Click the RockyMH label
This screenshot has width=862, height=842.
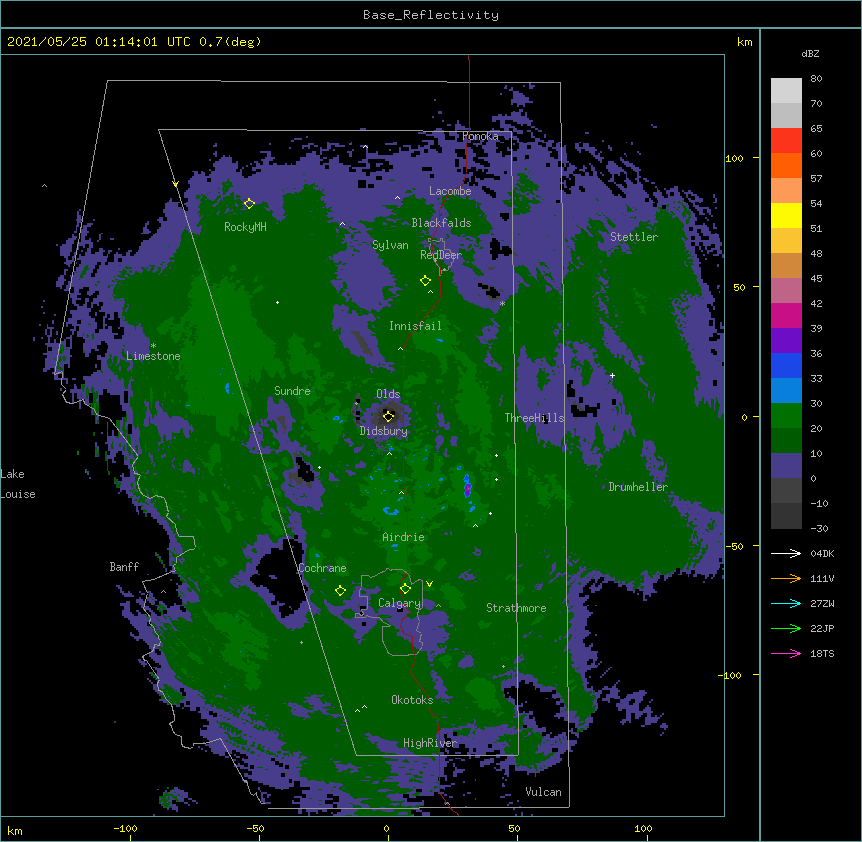tap(245, 227)
